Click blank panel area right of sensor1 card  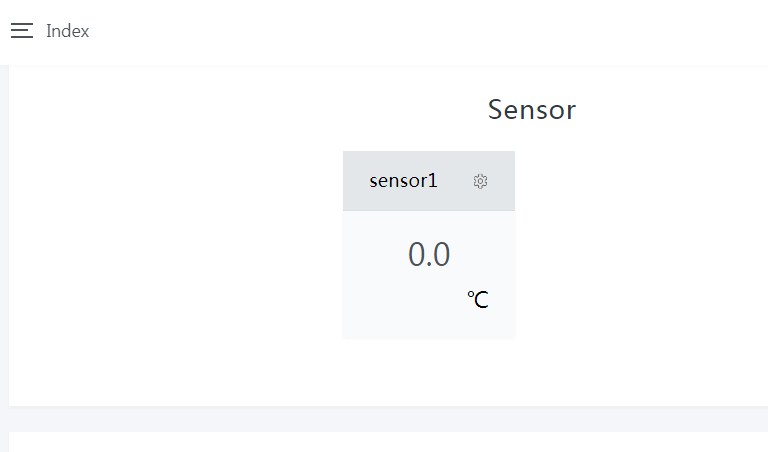point(640,250)
